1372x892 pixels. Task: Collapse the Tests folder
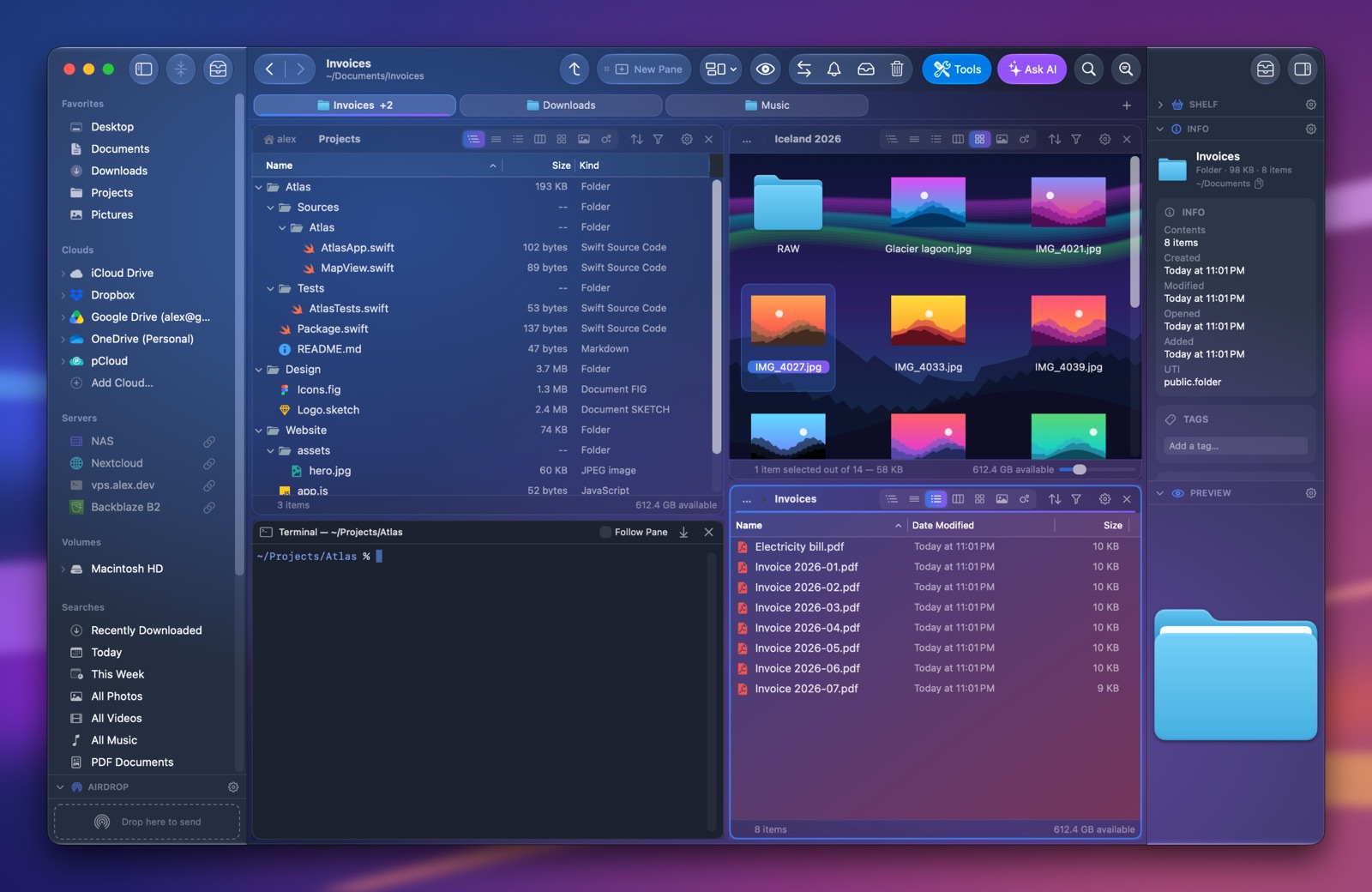click(x=271, y=289)
